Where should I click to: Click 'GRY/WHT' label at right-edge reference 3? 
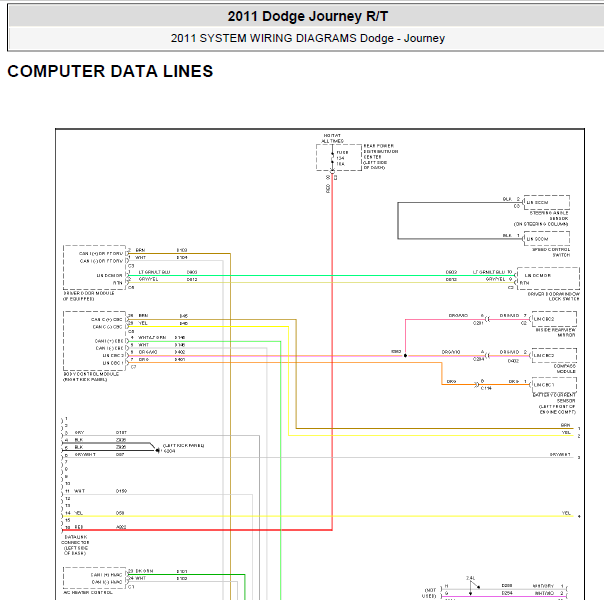click(x=560, y=454)
